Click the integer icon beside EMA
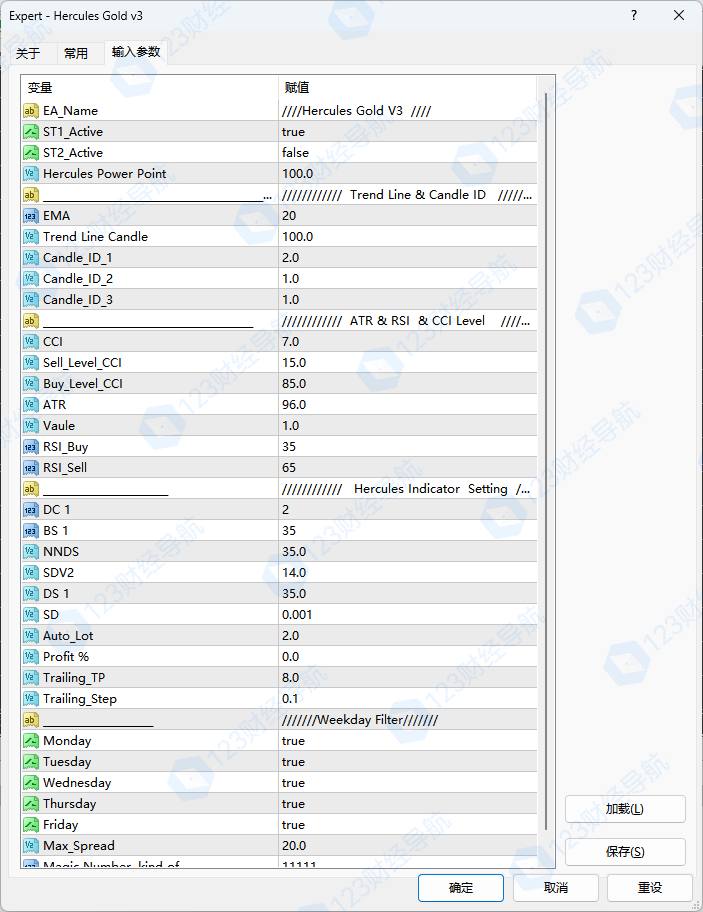Screen dimensions: 703x912 point(31,216)
